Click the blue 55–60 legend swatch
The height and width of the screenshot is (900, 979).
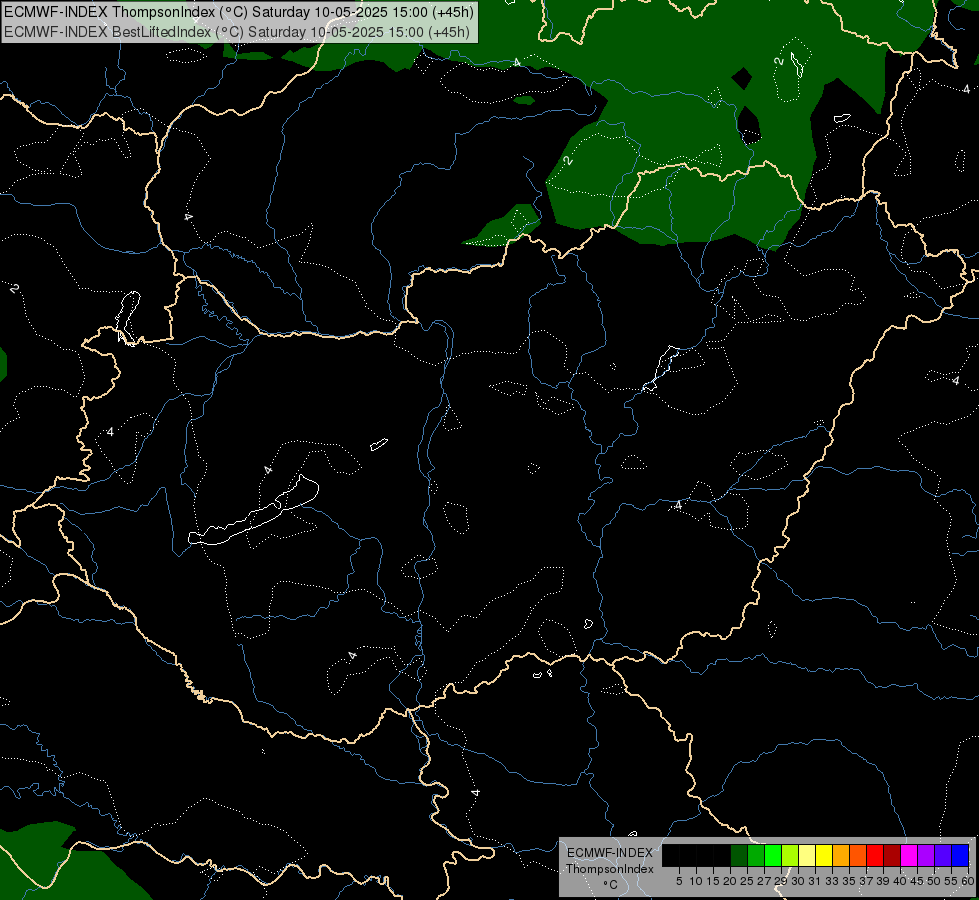coord(960,855)
